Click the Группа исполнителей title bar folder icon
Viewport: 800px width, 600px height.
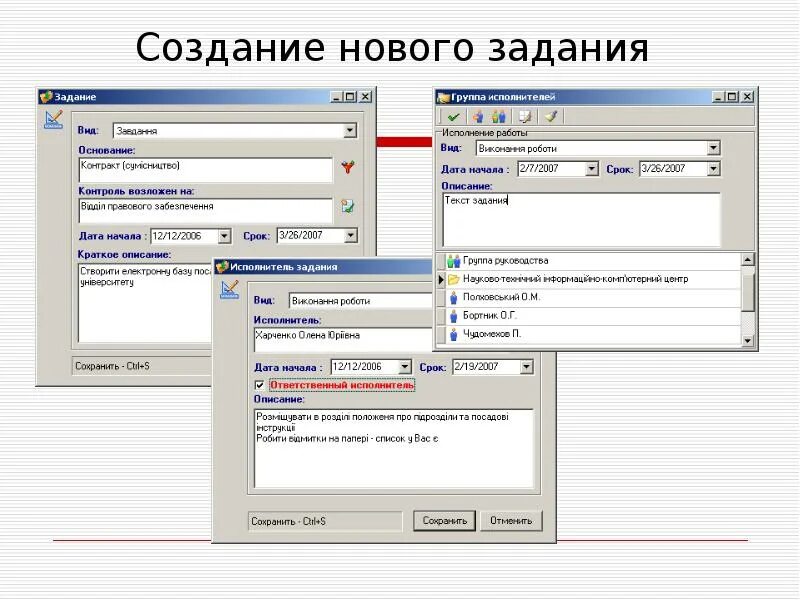(443, 97)
